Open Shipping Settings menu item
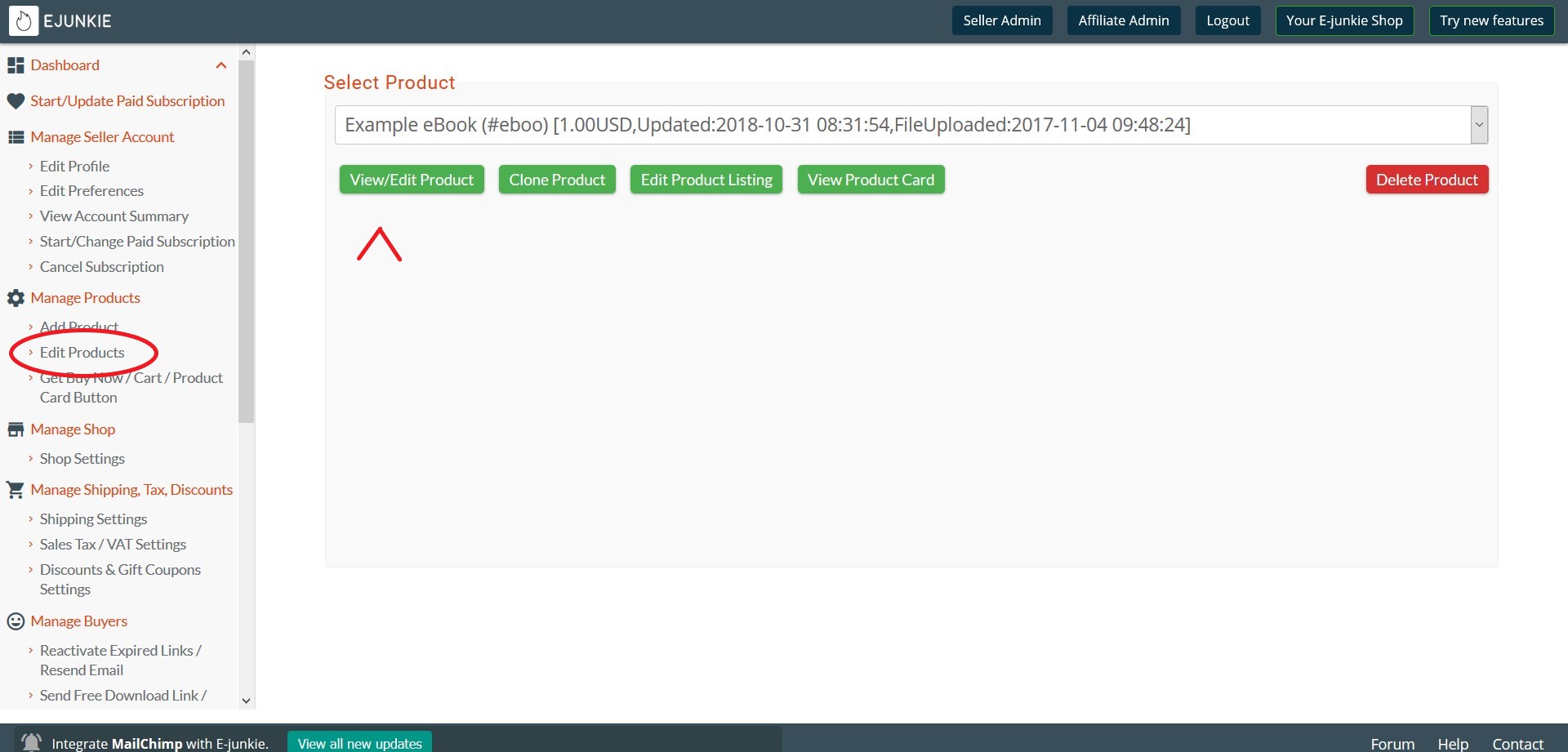The image size is (1568, 752). [93, 519]
